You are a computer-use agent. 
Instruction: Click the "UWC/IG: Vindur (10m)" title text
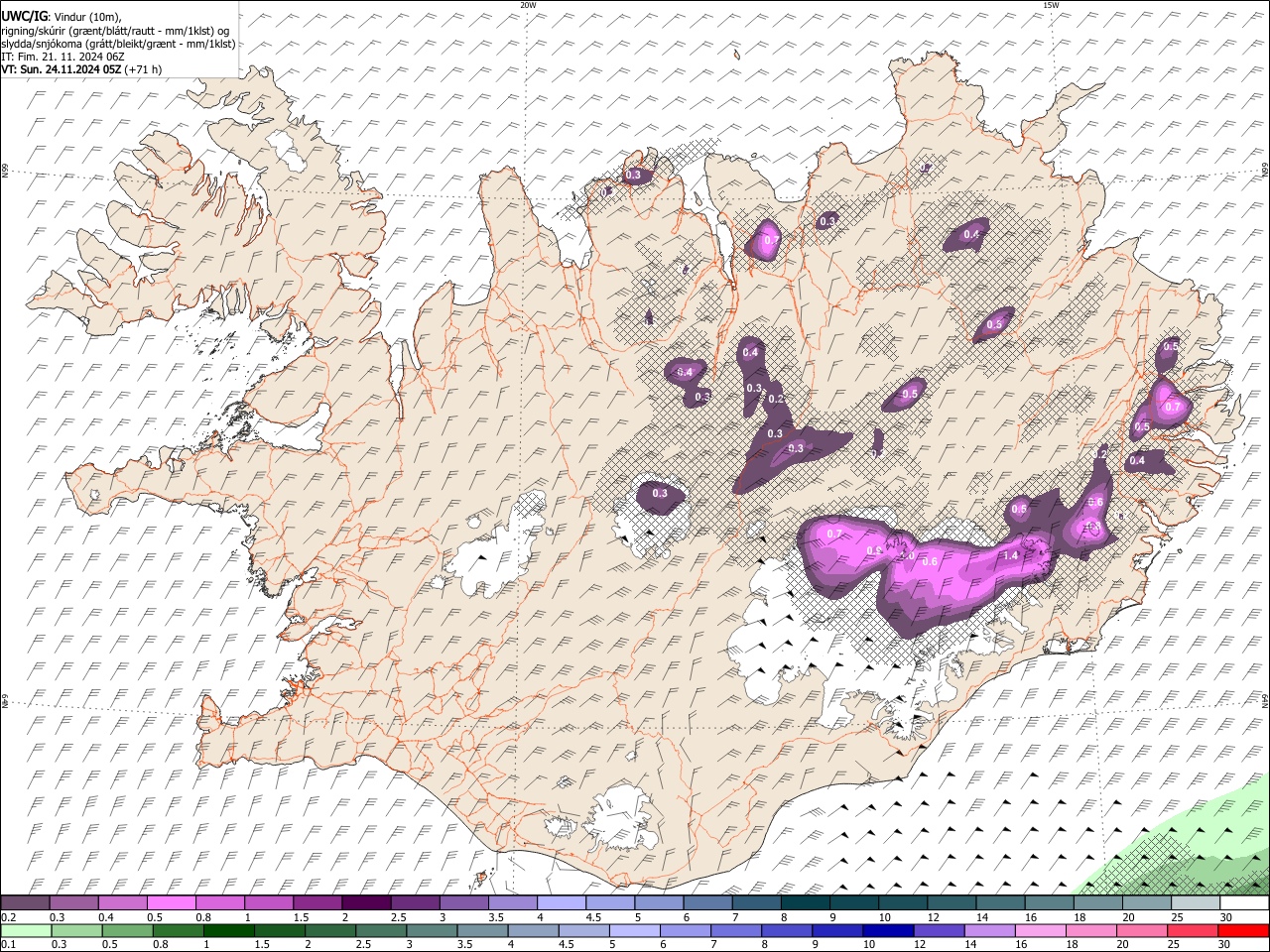click(61, 17)
